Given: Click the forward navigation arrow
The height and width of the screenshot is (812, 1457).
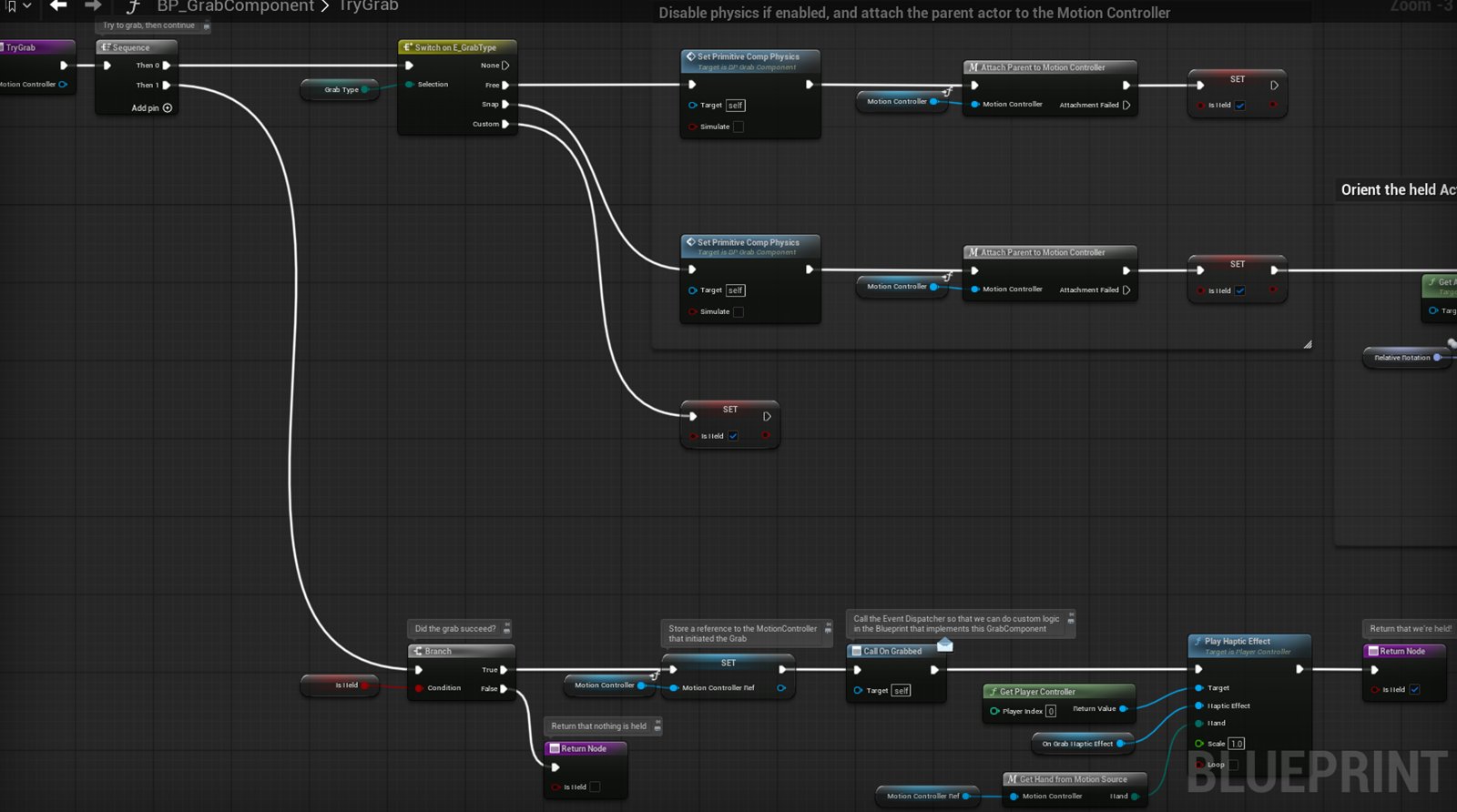Looking at the screenshot, I should click(x=93, y=5).
